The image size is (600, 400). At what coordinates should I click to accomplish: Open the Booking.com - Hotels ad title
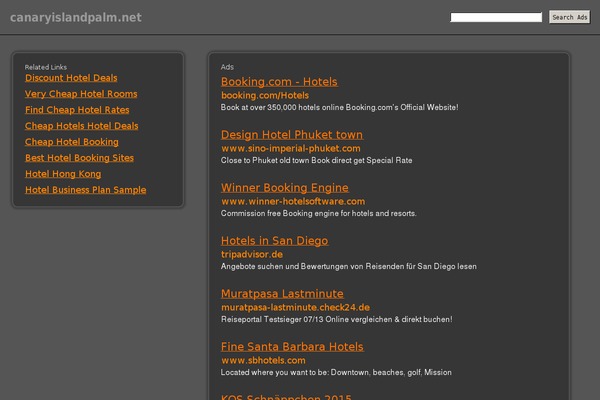(279, 82)
